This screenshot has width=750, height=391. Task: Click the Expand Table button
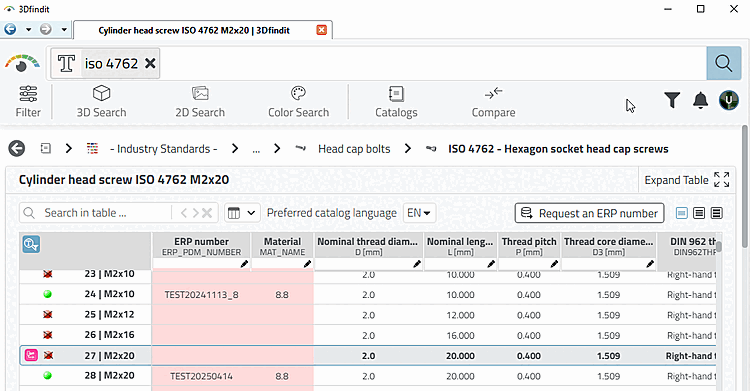pos(686,180)
